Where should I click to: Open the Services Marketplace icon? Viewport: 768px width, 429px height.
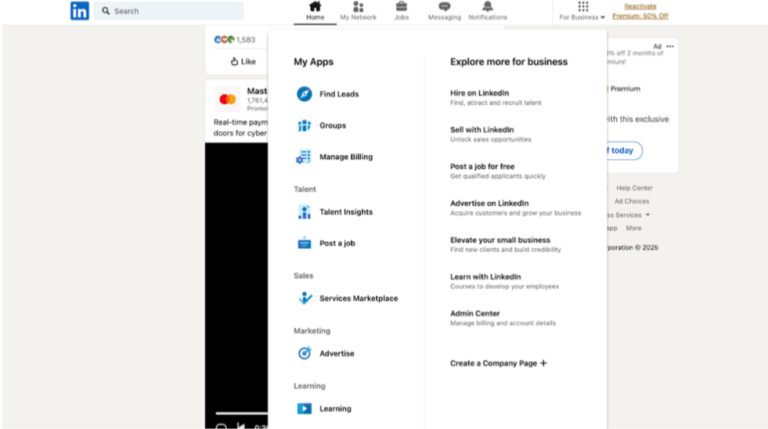click(x=304, y=298)
